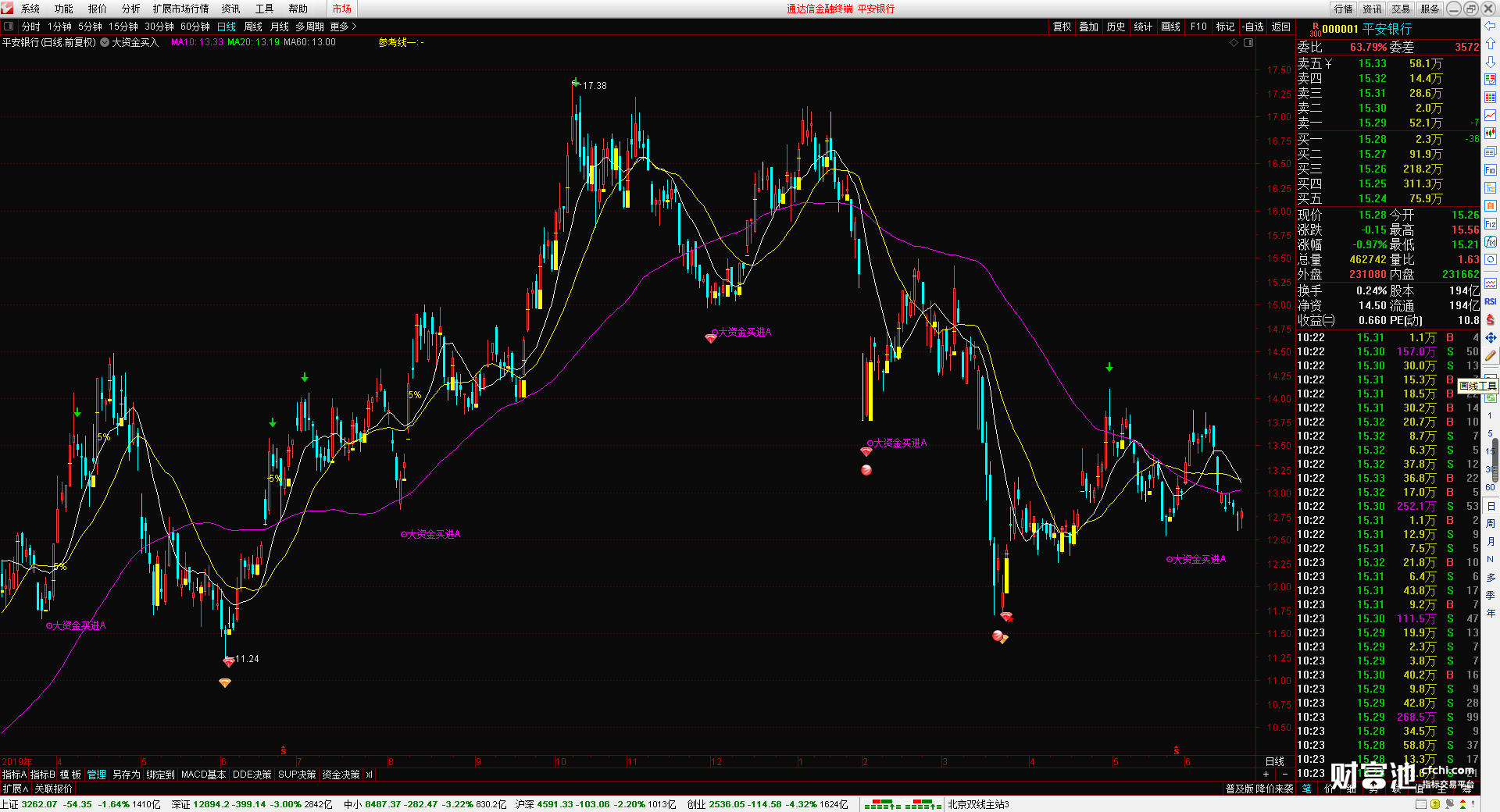
Task: Expand the 更多 periods dropdown
Action: pyautogui.click(x=343, y=27)
